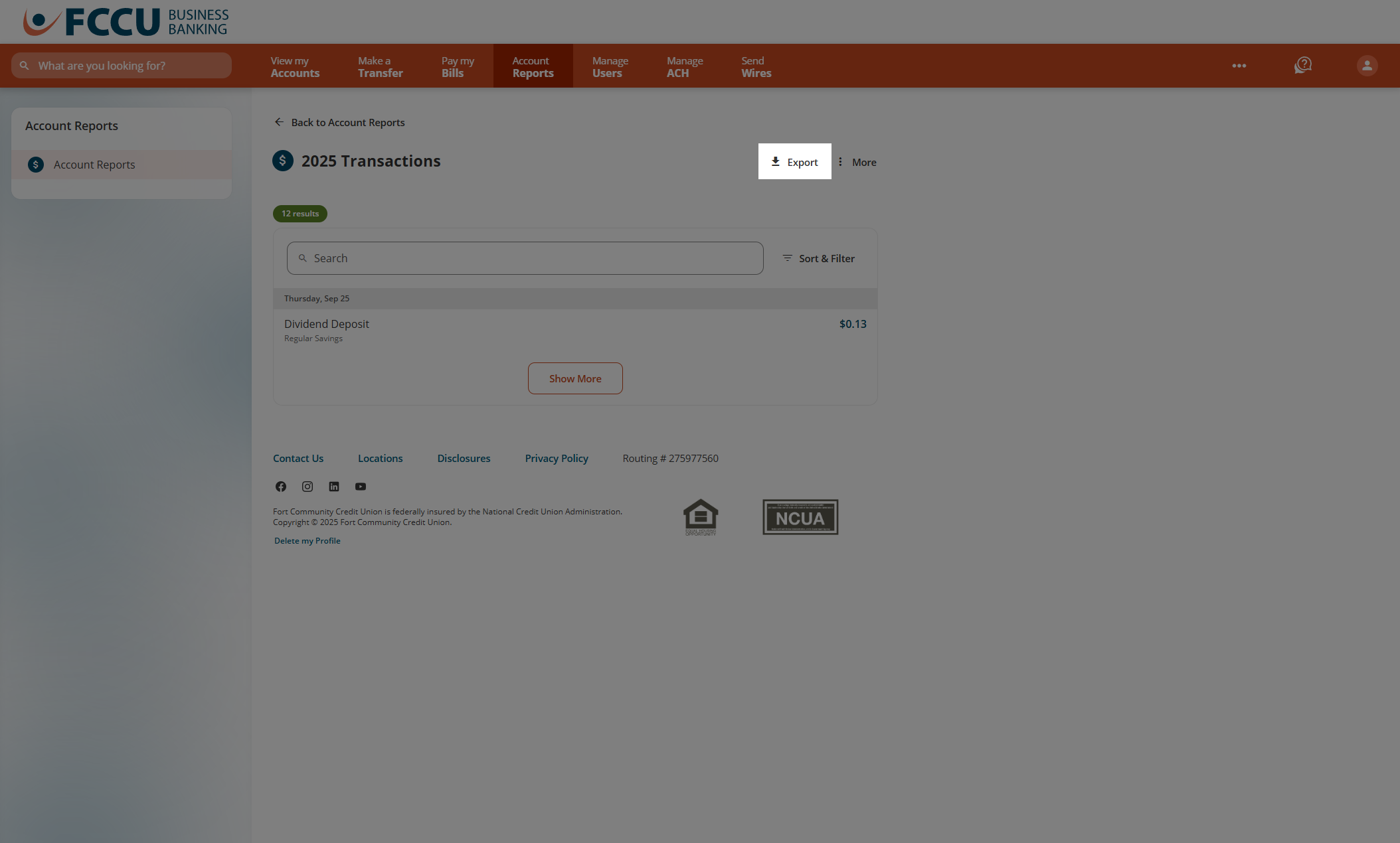The image size is (1400, 843).
Task: Click the FCCU Business Banking logo
Action: click(125, 22)
